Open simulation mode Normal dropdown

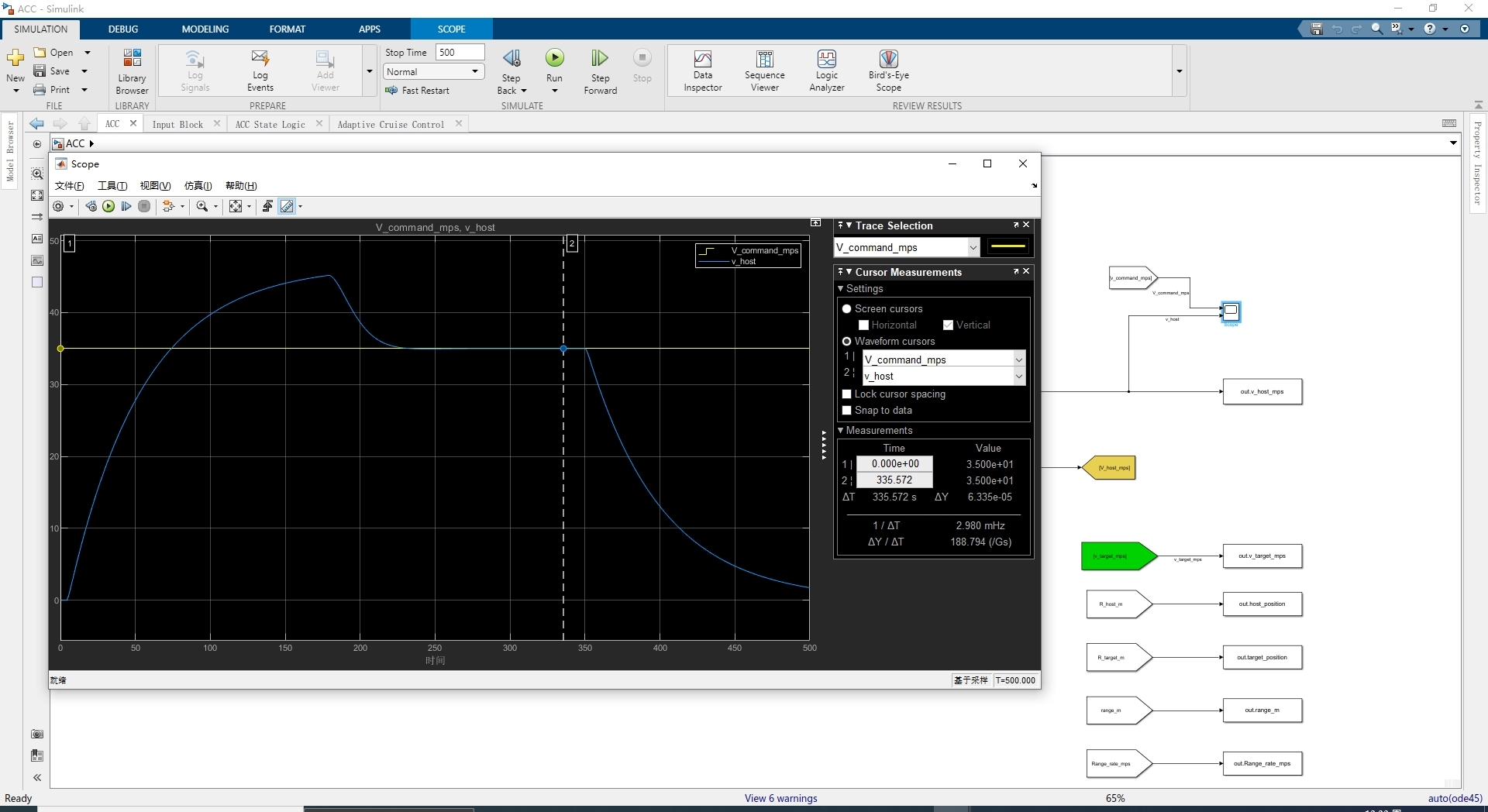point(434,71)
